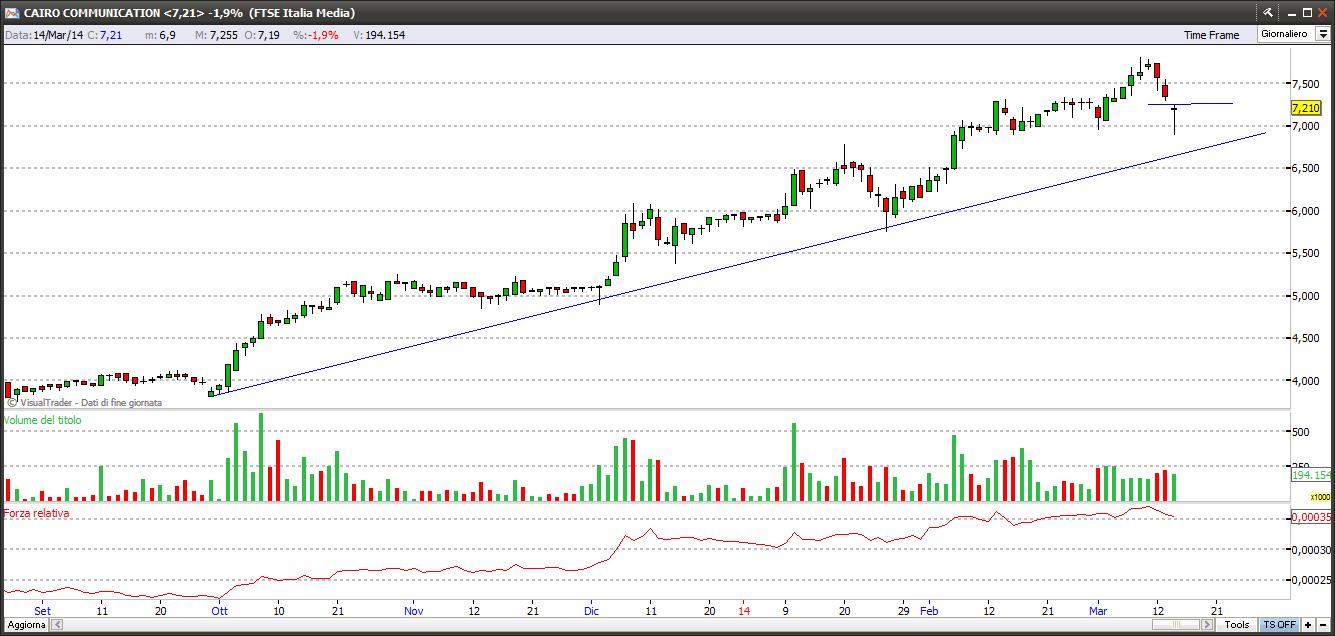Toggle the TS OFF button
This screenshot has width=1335, height=636.
click(x=1279, y=625)
